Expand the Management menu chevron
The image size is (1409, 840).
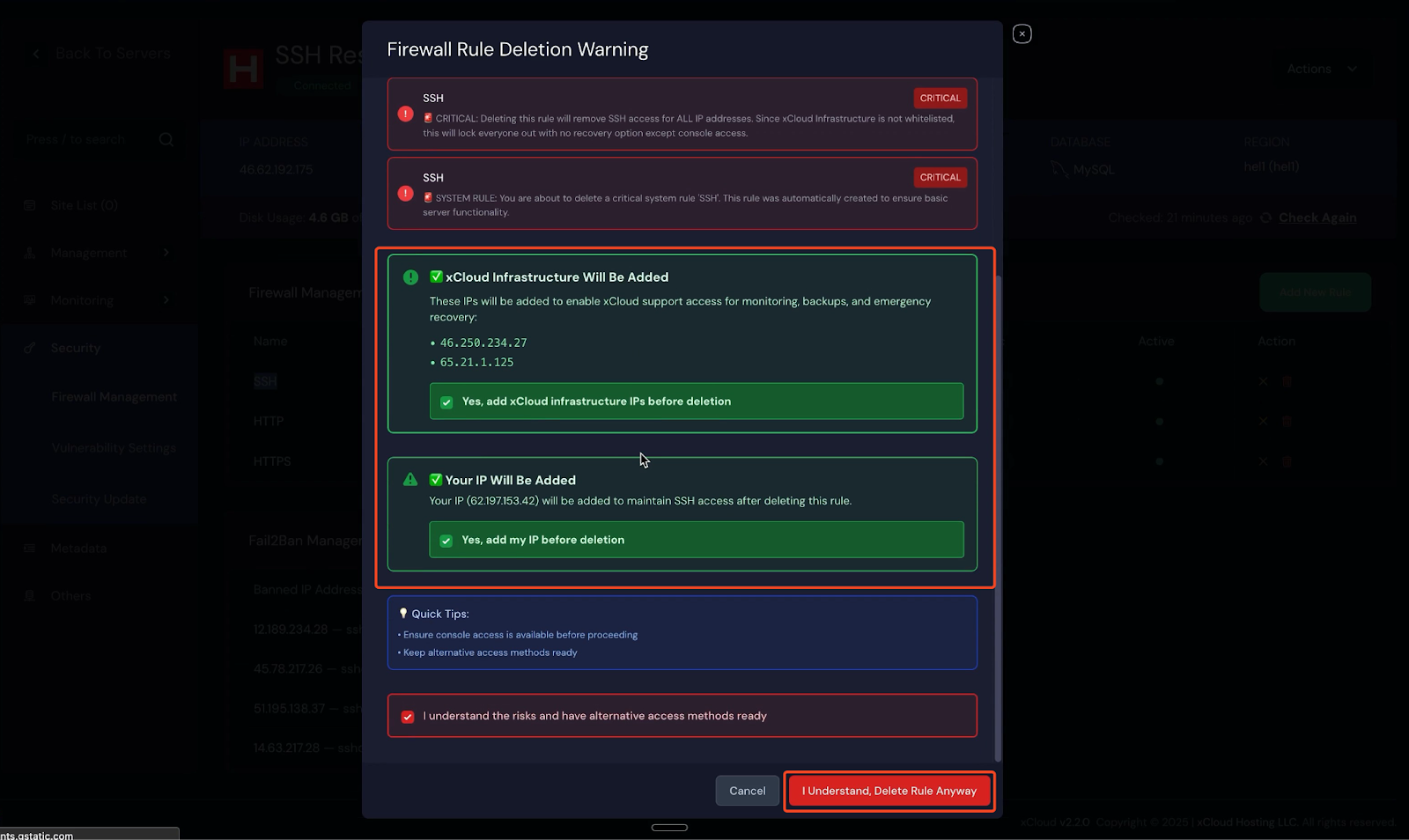pos(166,253)
